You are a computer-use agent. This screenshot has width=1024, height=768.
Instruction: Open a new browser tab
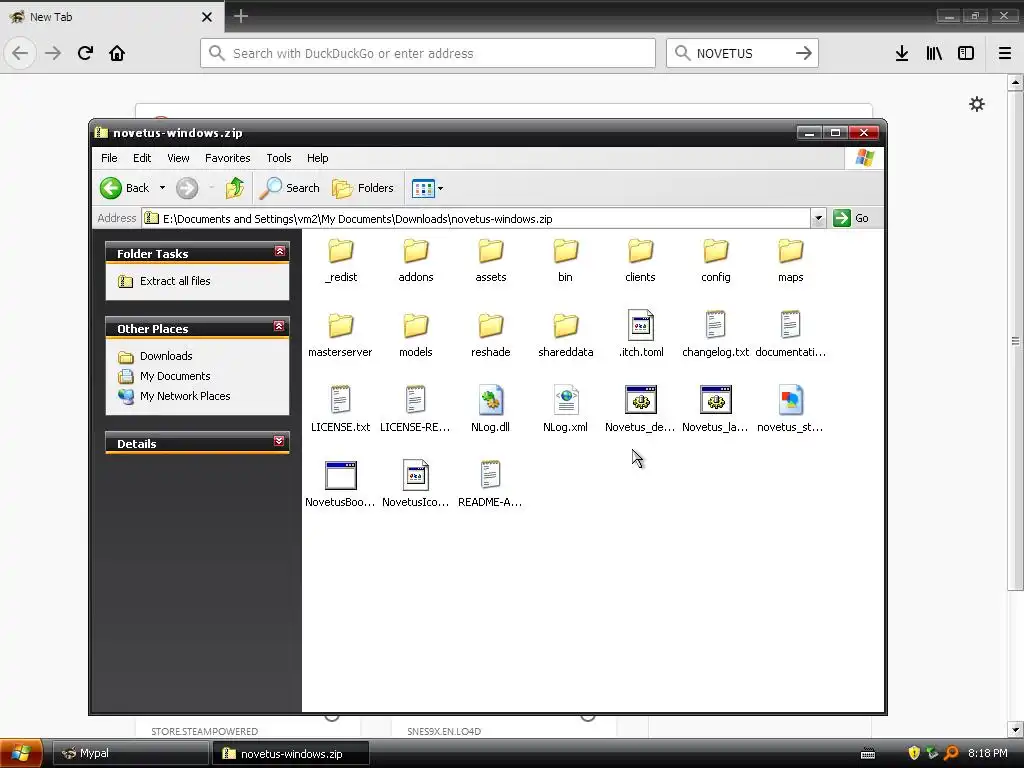point(240,16)
